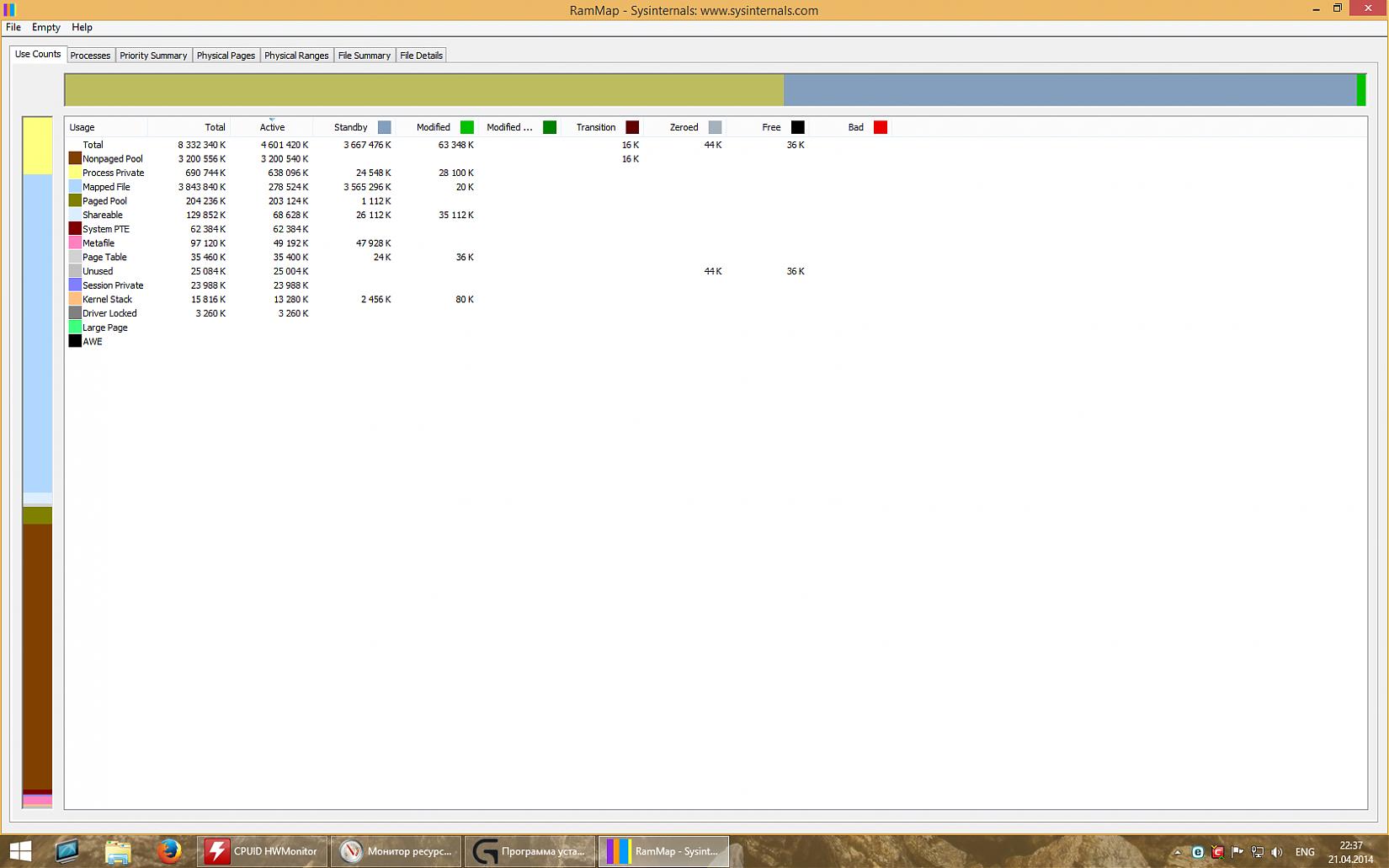Click the Transition dark red swatch

coord(632,127)
